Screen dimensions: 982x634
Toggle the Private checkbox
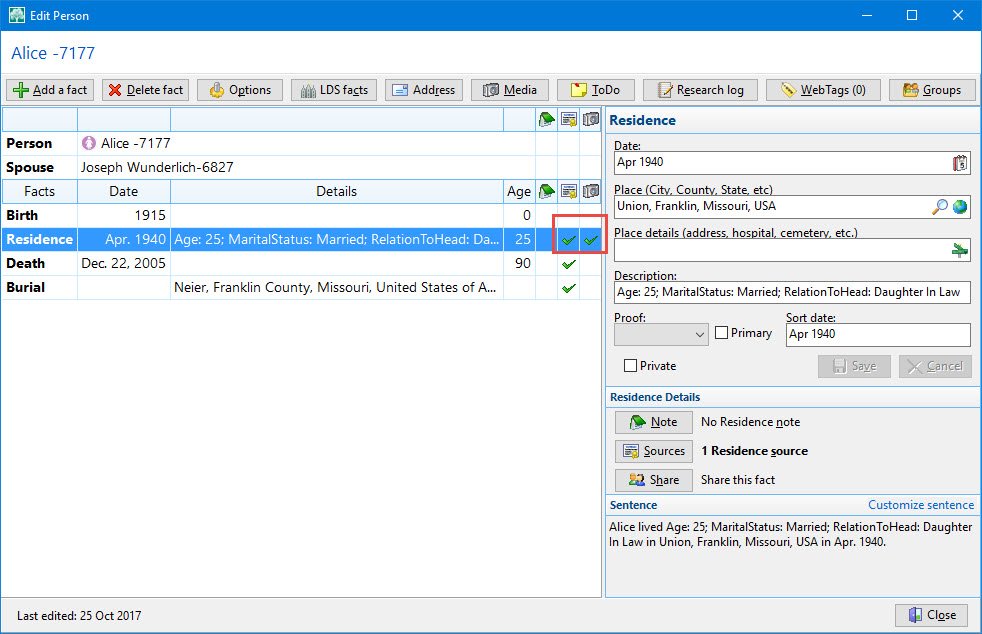[x=631, y=365]
